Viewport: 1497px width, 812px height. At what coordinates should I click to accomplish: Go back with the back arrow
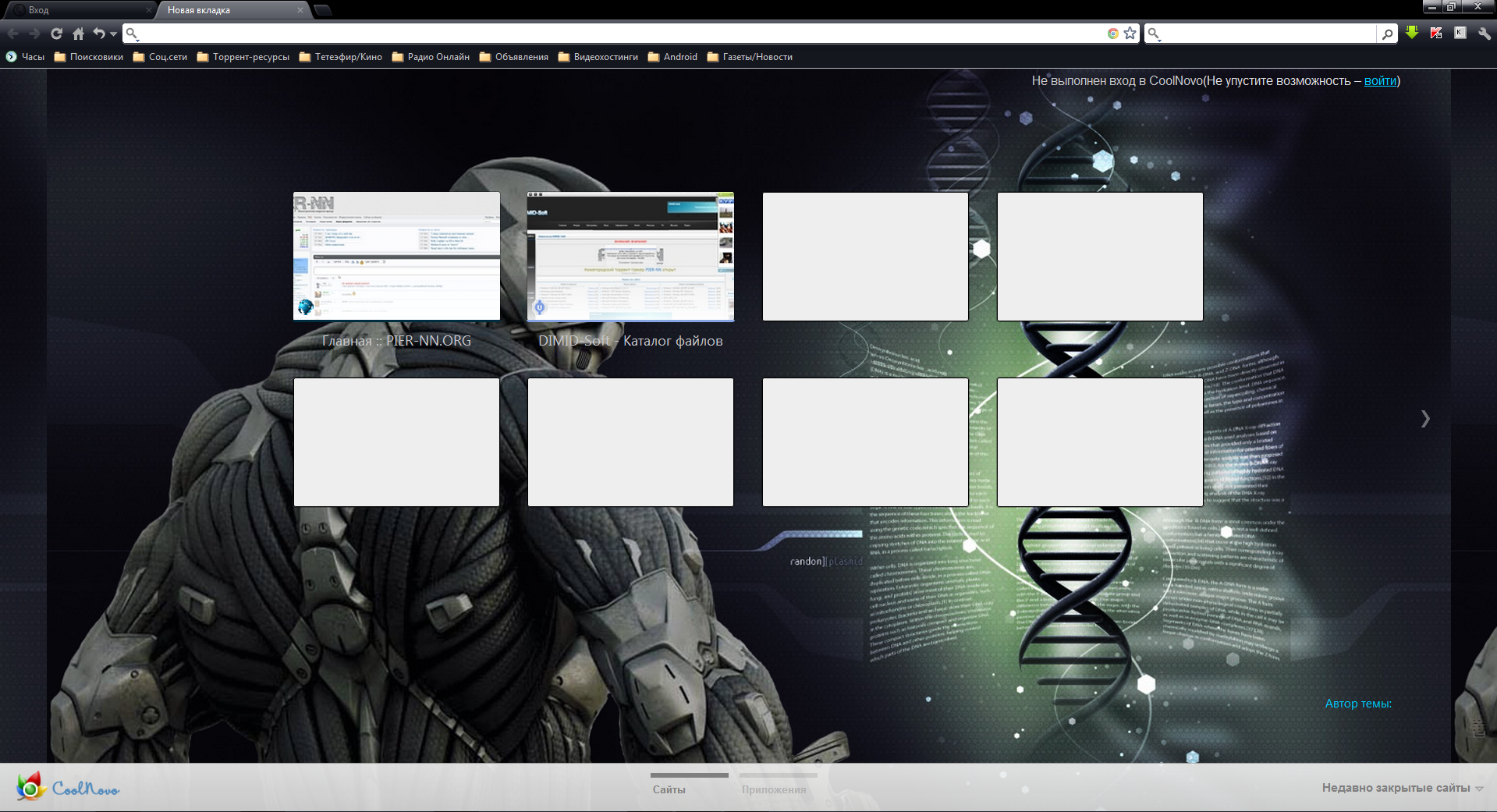(x=13, y=34)
